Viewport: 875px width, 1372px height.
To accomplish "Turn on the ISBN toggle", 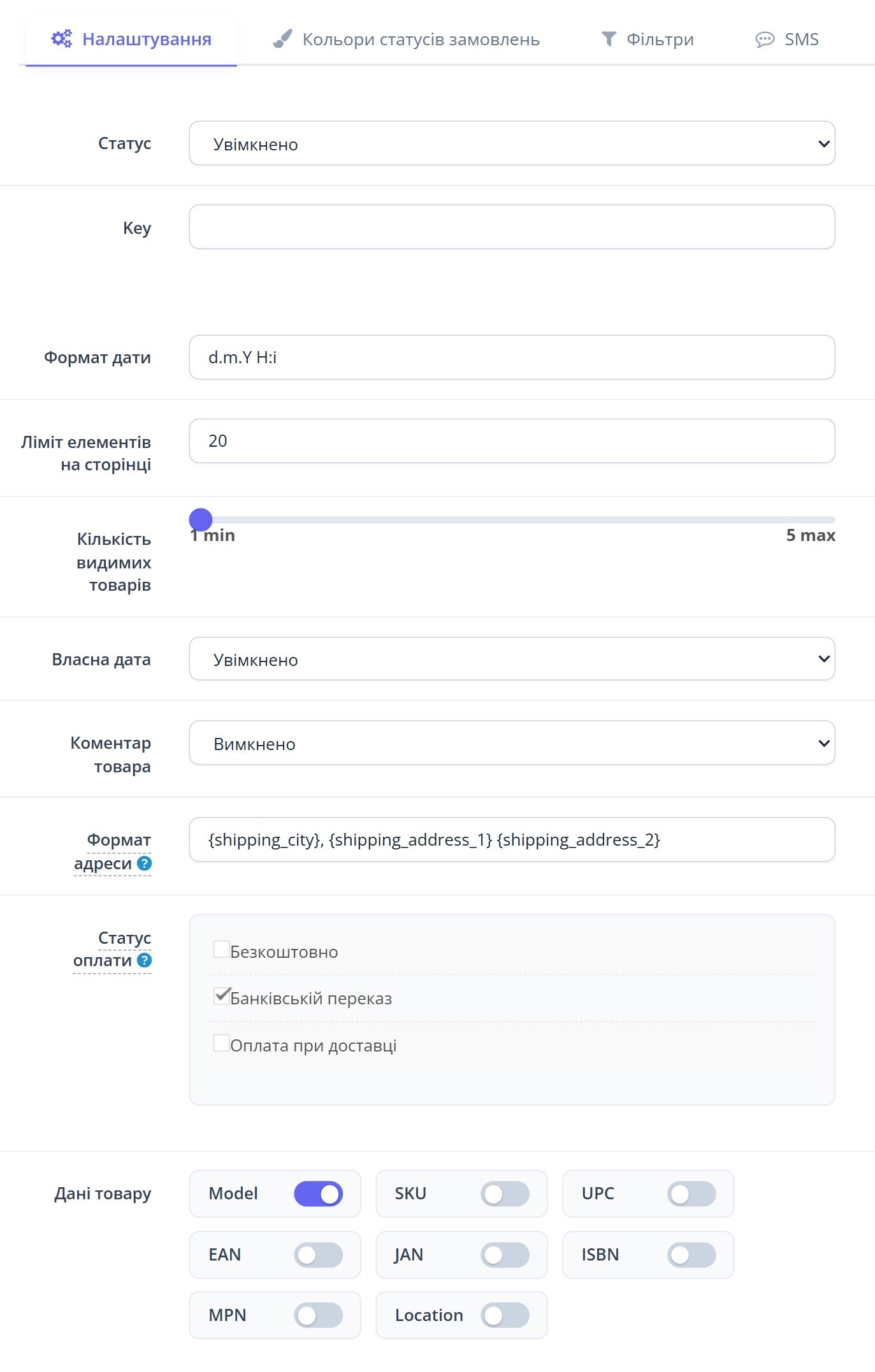I will [691, 1255].
